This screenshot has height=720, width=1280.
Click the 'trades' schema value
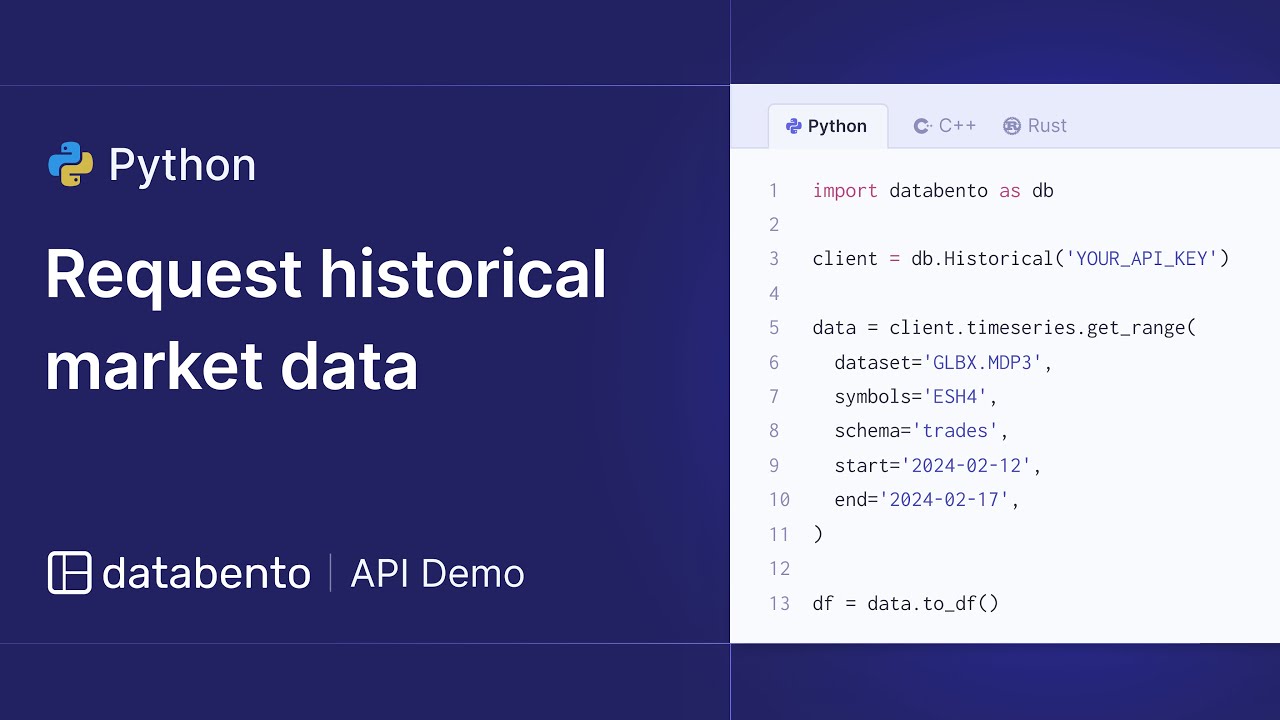[955, 431]
